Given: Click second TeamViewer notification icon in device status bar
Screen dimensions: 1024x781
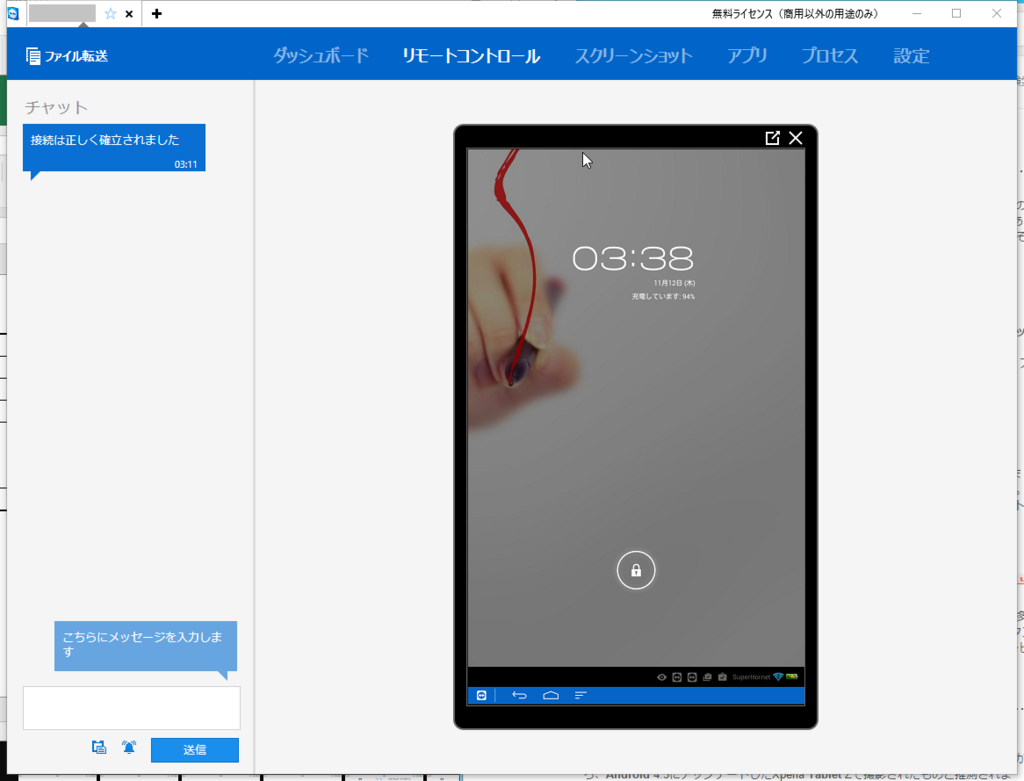Looking at the screenshot, I should click(692, 677).
